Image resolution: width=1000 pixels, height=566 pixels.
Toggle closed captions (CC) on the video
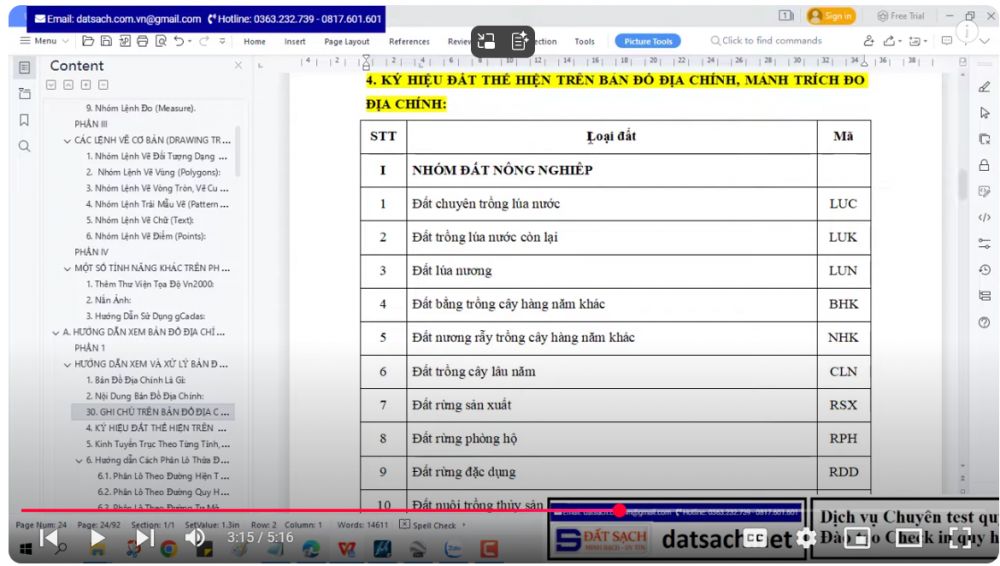coord(756,538)
